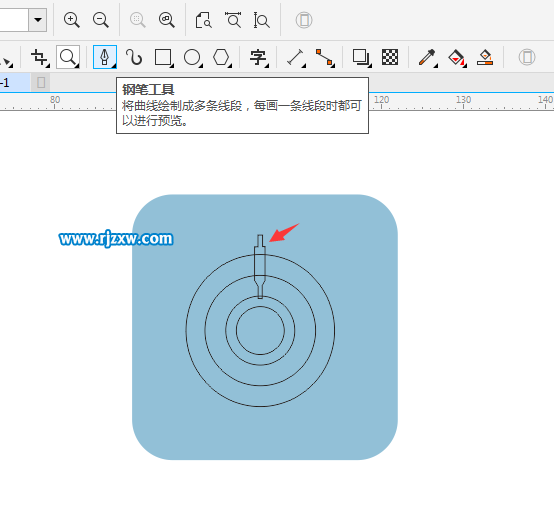The height and width of the screenshot is (518, 554).
Task: Select the Color Eyedropper tool
Action: click(427, 57)
